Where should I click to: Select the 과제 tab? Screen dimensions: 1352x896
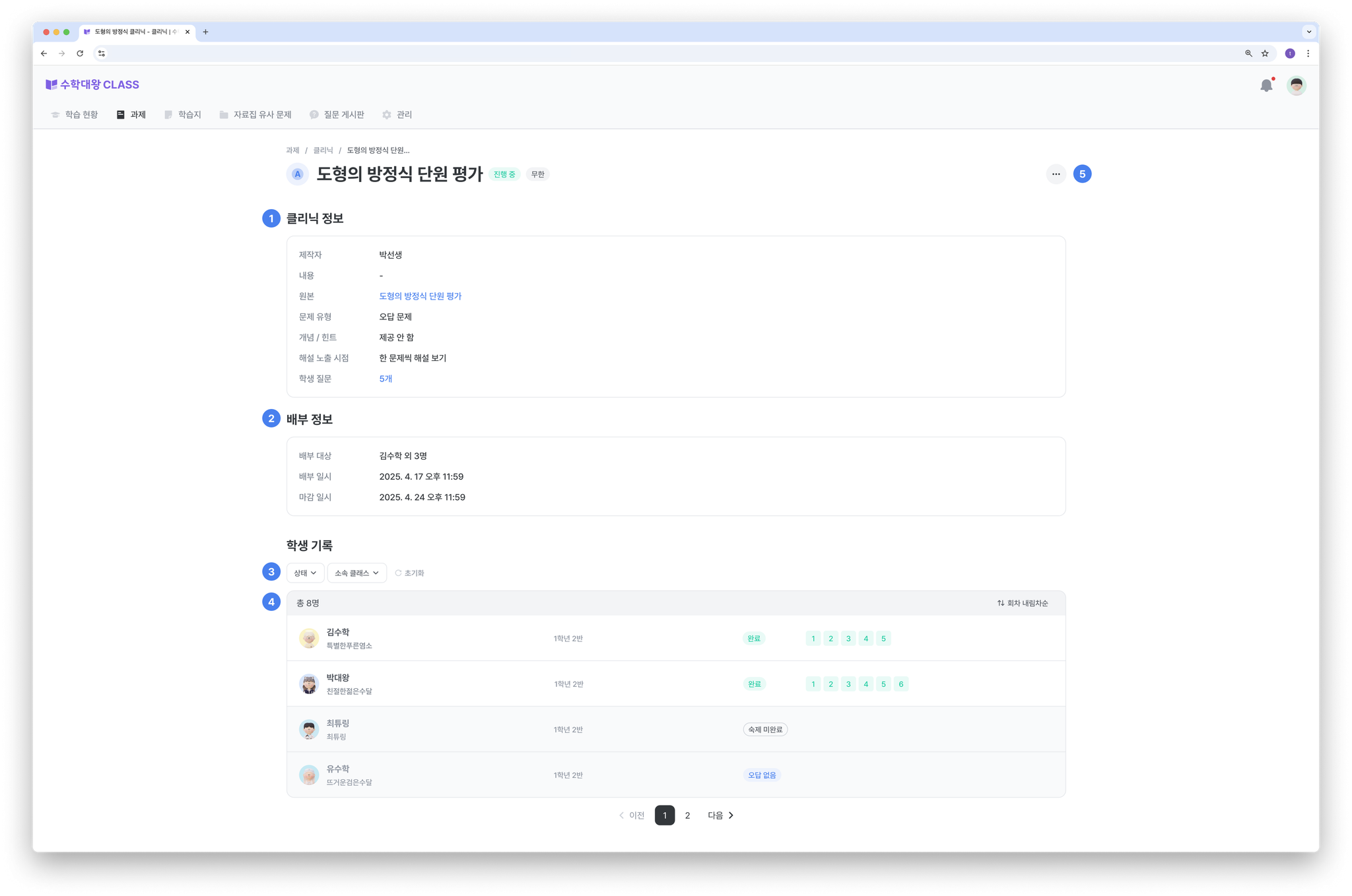131,115
